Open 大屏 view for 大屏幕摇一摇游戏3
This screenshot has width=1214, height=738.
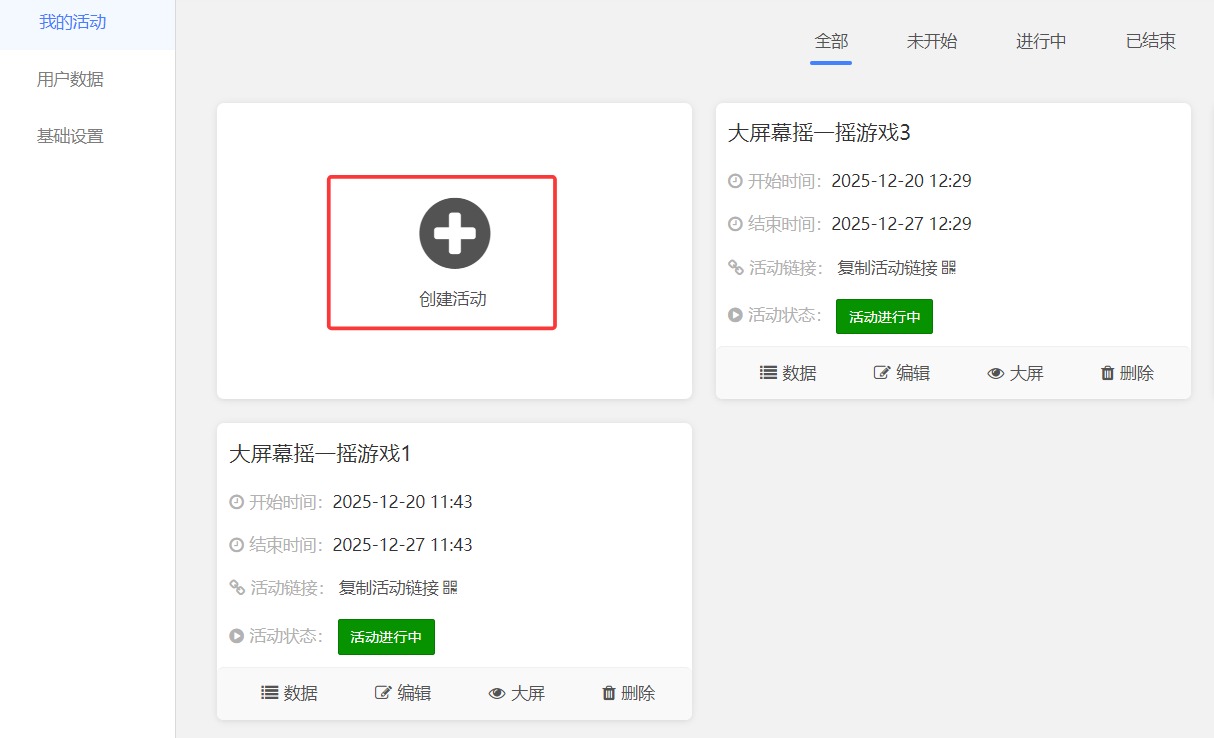[x=1015, y=373]
